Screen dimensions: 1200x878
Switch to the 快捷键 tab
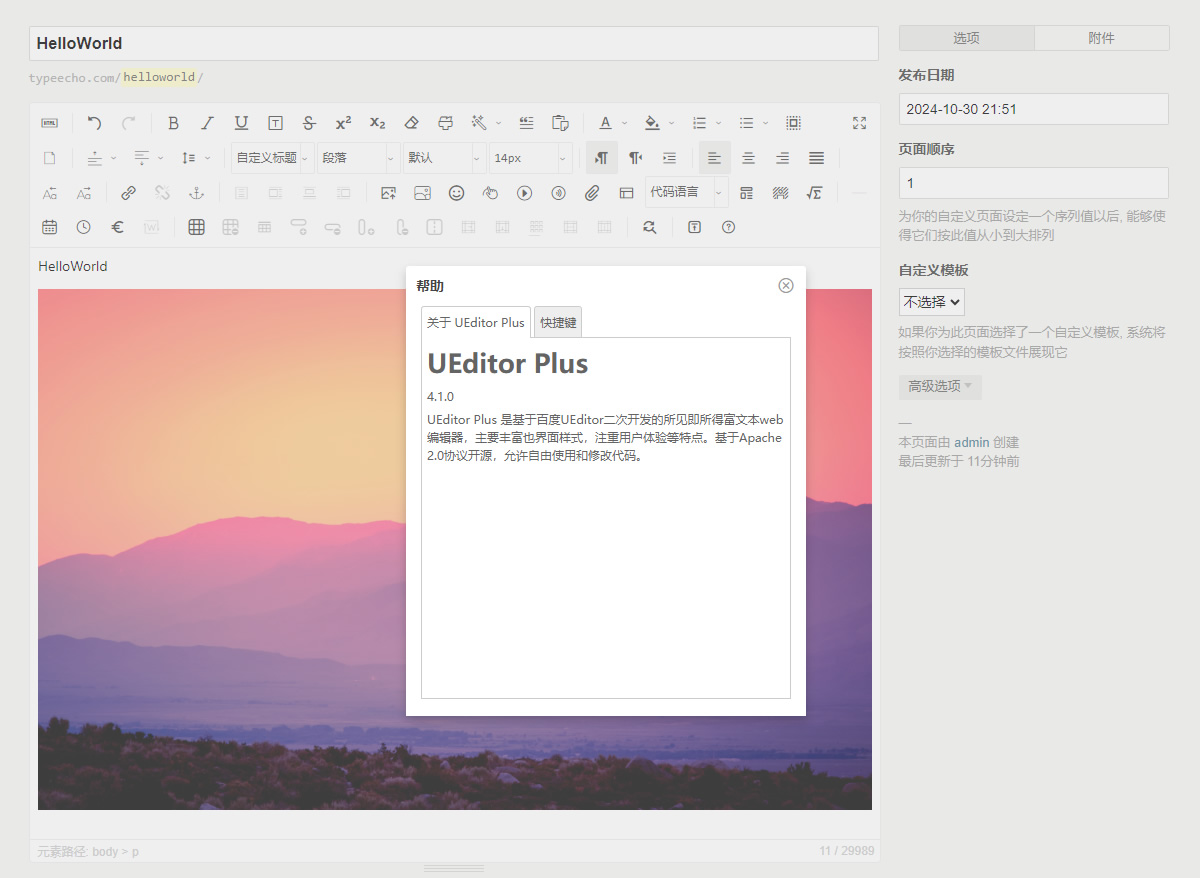(558, 322)
